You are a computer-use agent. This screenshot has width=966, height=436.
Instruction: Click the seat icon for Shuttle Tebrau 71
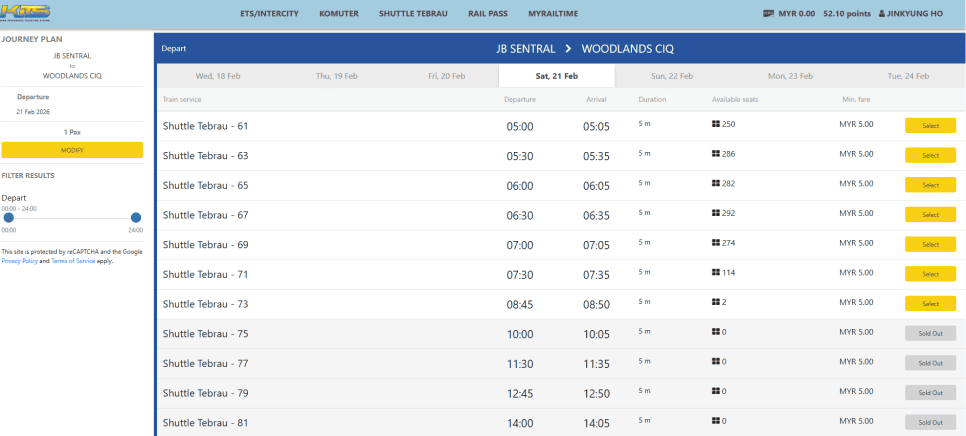click(x=716, y=272)
